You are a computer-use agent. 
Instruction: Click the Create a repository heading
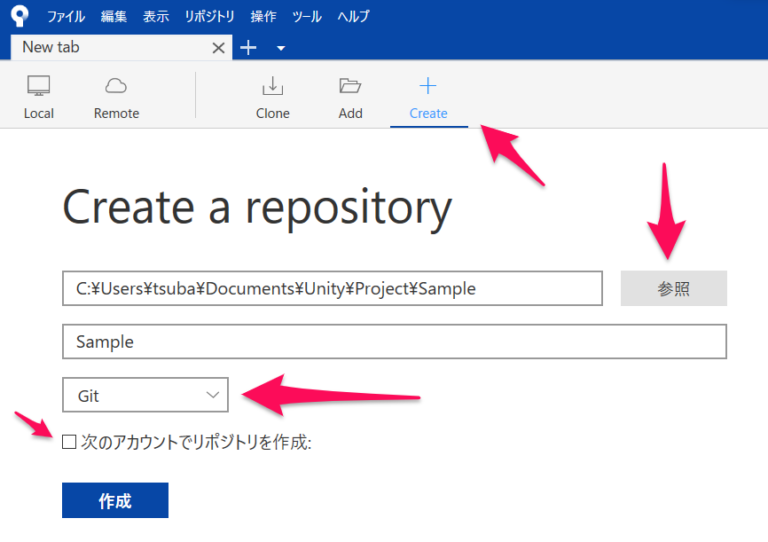coord(257,208)
